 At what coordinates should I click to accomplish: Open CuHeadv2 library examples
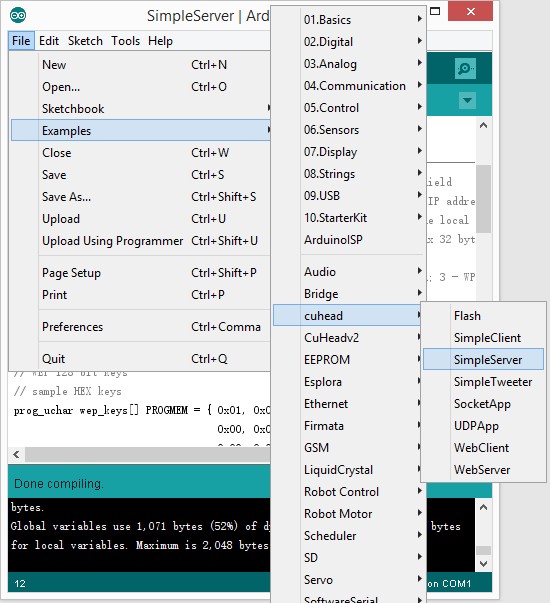click(348, 338)
